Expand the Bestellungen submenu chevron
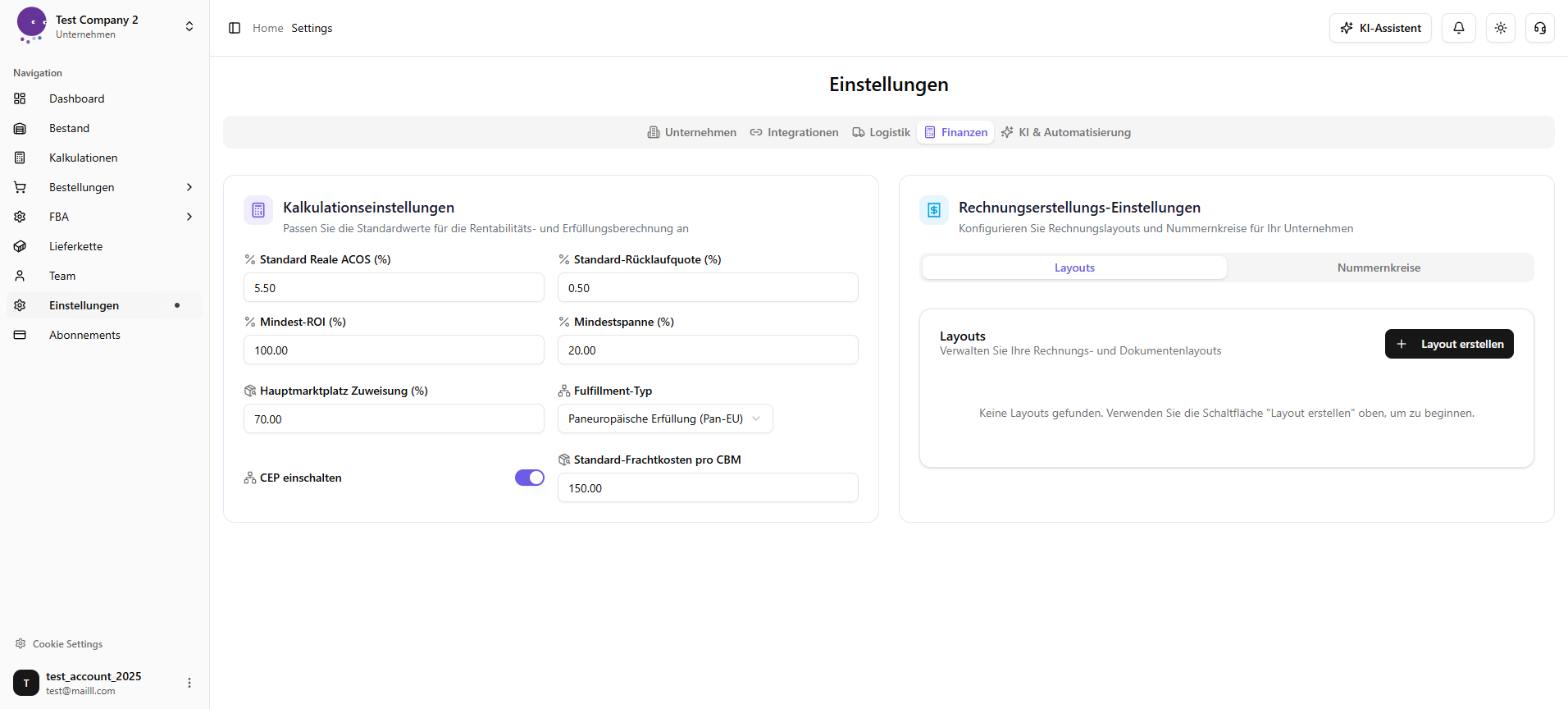The width and height of the screenshot is (1568, 709). point(189,187)
